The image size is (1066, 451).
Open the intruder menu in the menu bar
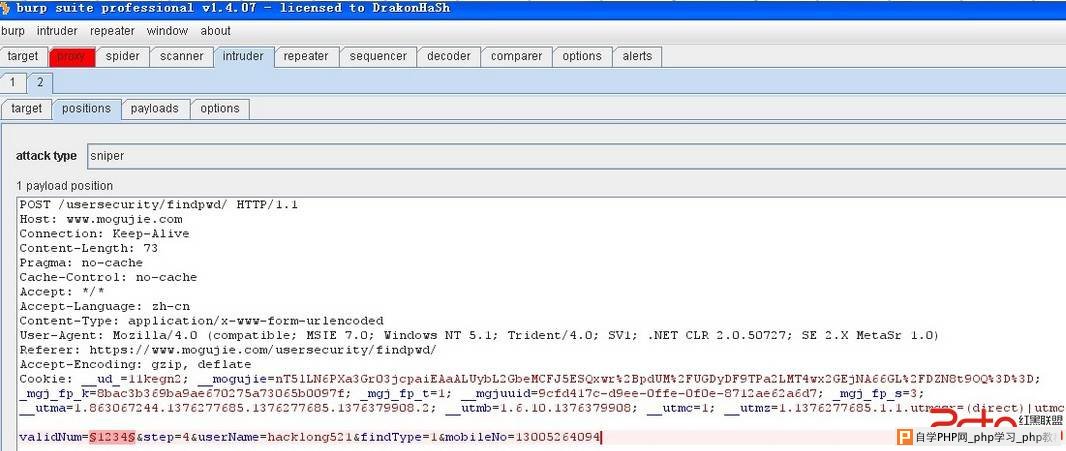pos(57,31)
